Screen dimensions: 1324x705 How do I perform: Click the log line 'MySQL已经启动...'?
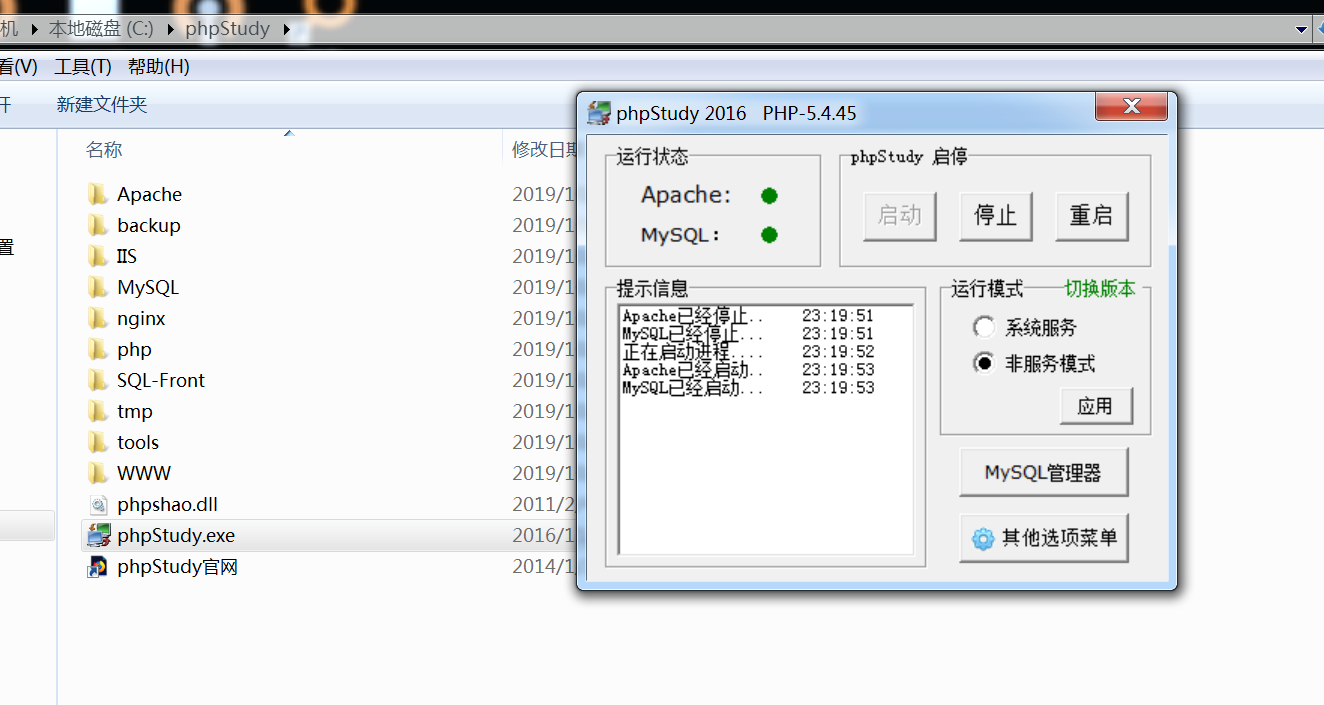748,388
